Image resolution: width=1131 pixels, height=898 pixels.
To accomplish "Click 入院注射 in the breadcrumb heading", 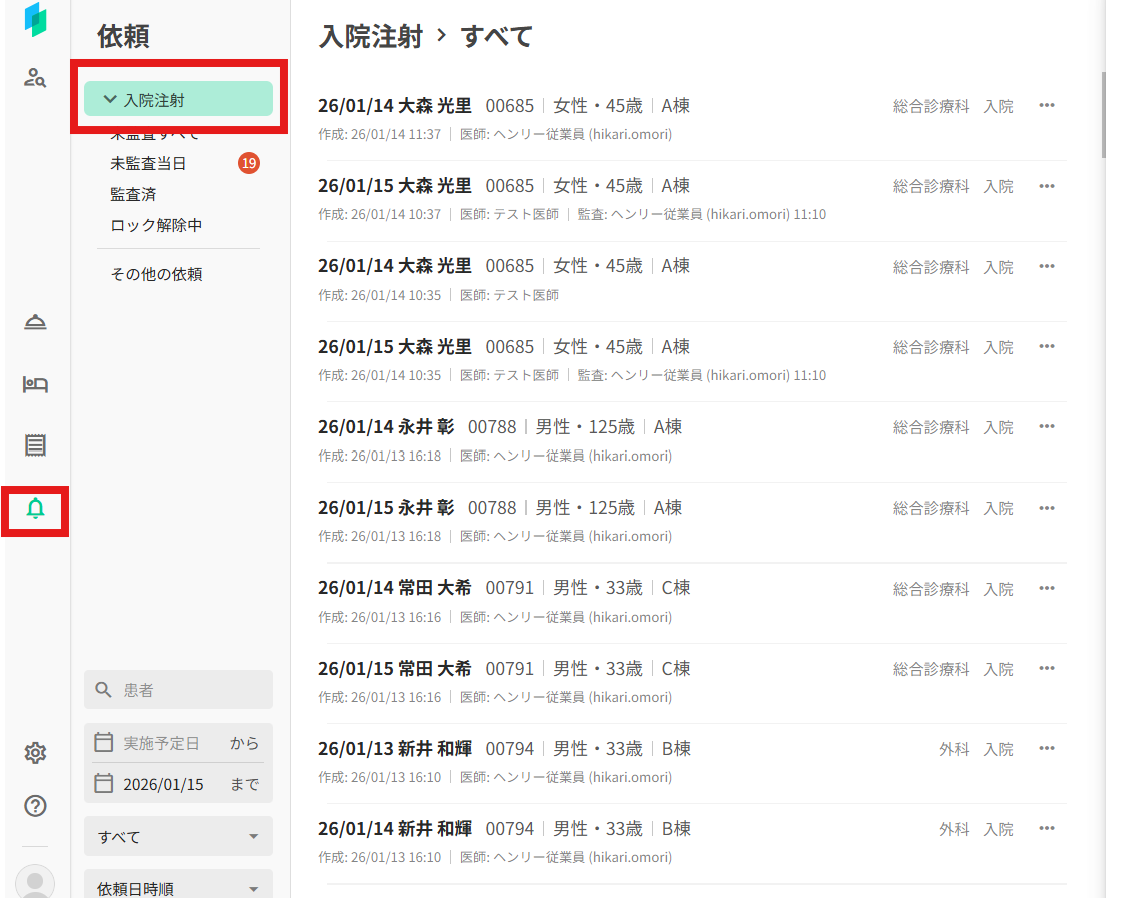I will pos(371,36).
